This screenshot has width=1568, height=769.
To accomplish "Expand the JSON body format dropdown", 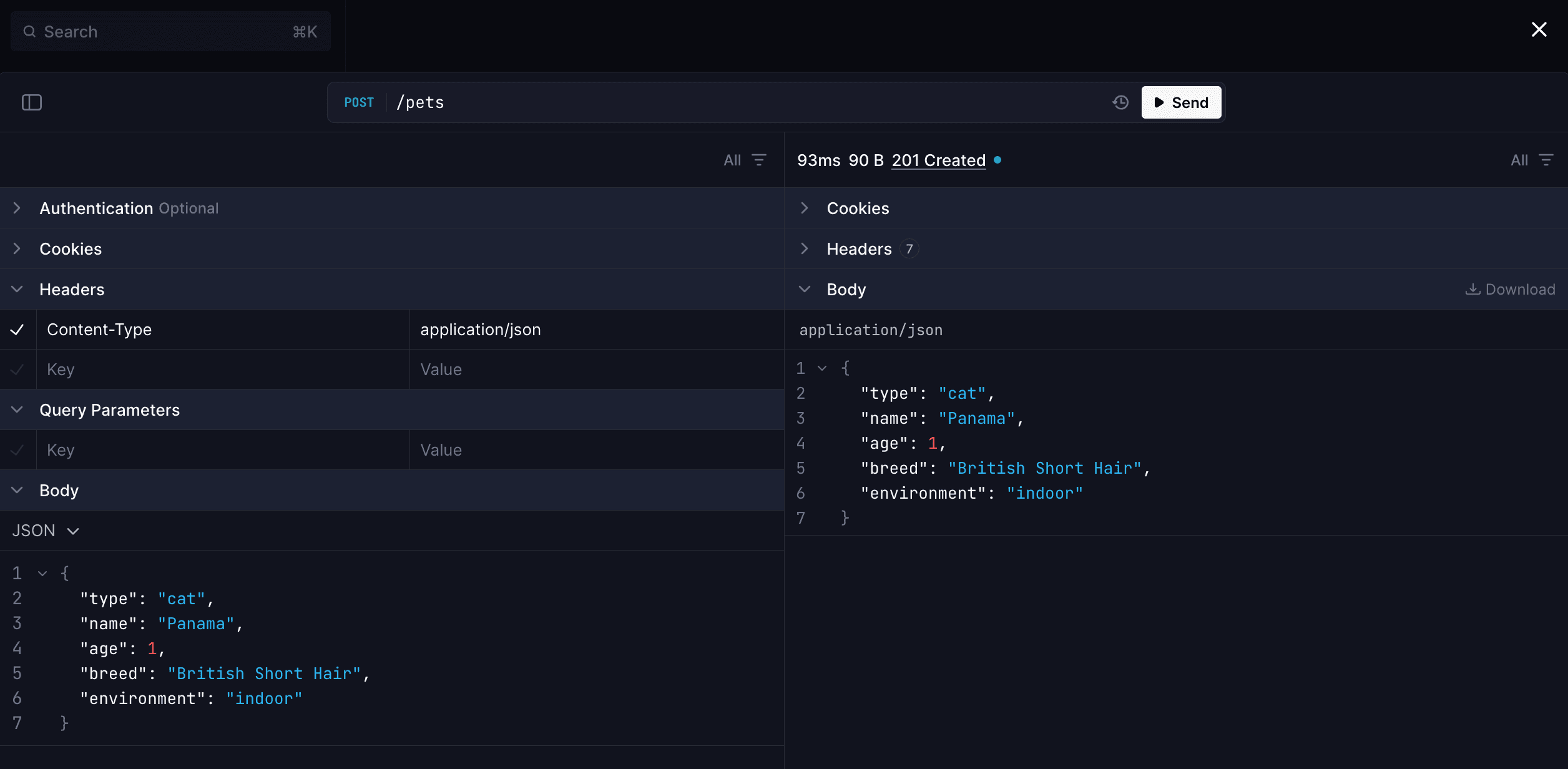I will click(x=44, y=530).
